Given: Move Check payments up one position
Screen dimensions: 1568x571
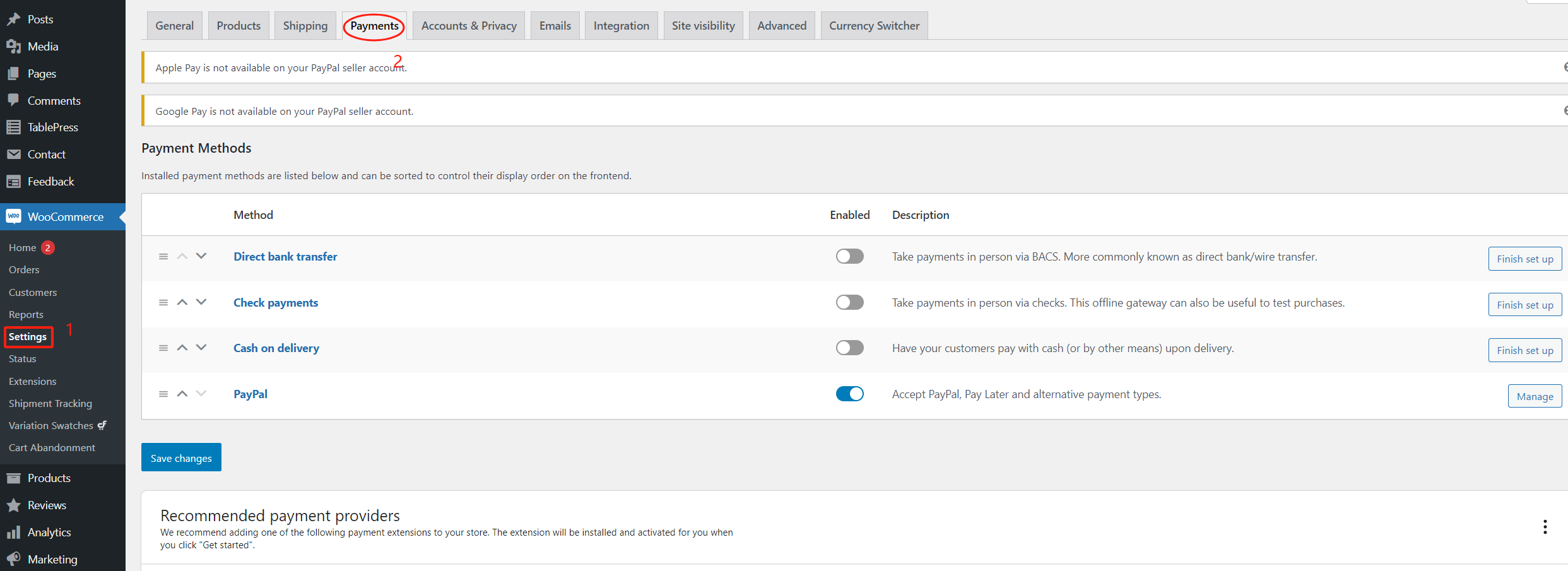Looking at the screenshot, I should click(x=182, y=302).
